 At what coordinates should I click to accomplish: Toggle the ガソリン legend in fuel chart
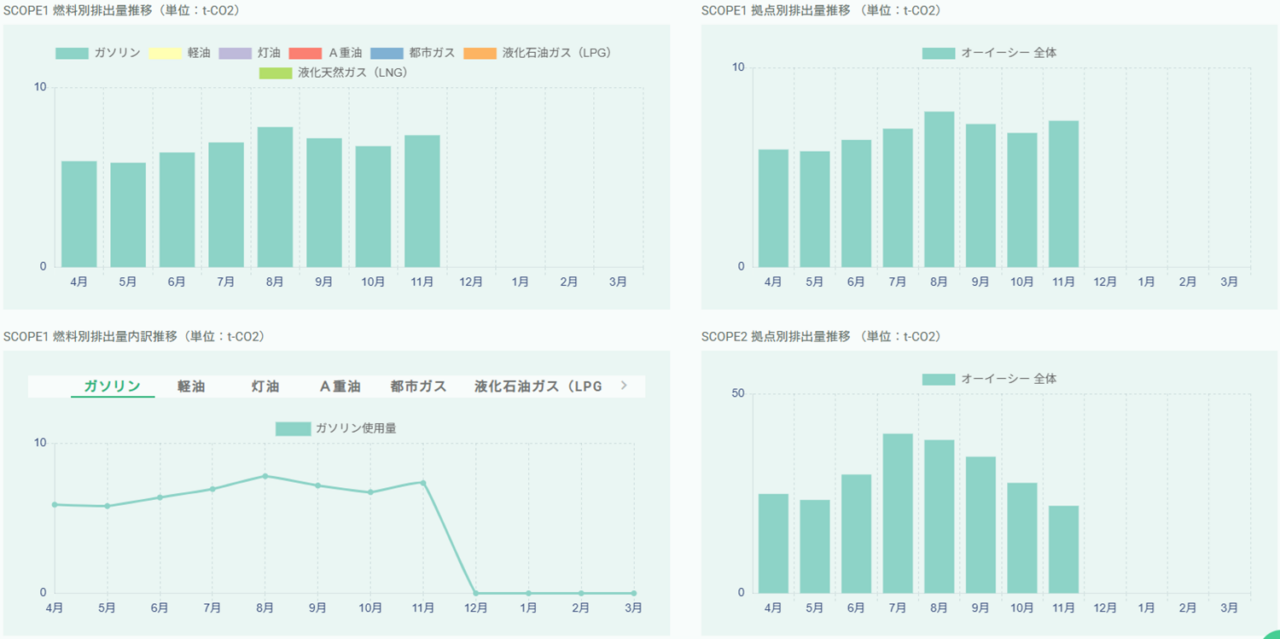(98, 53)
